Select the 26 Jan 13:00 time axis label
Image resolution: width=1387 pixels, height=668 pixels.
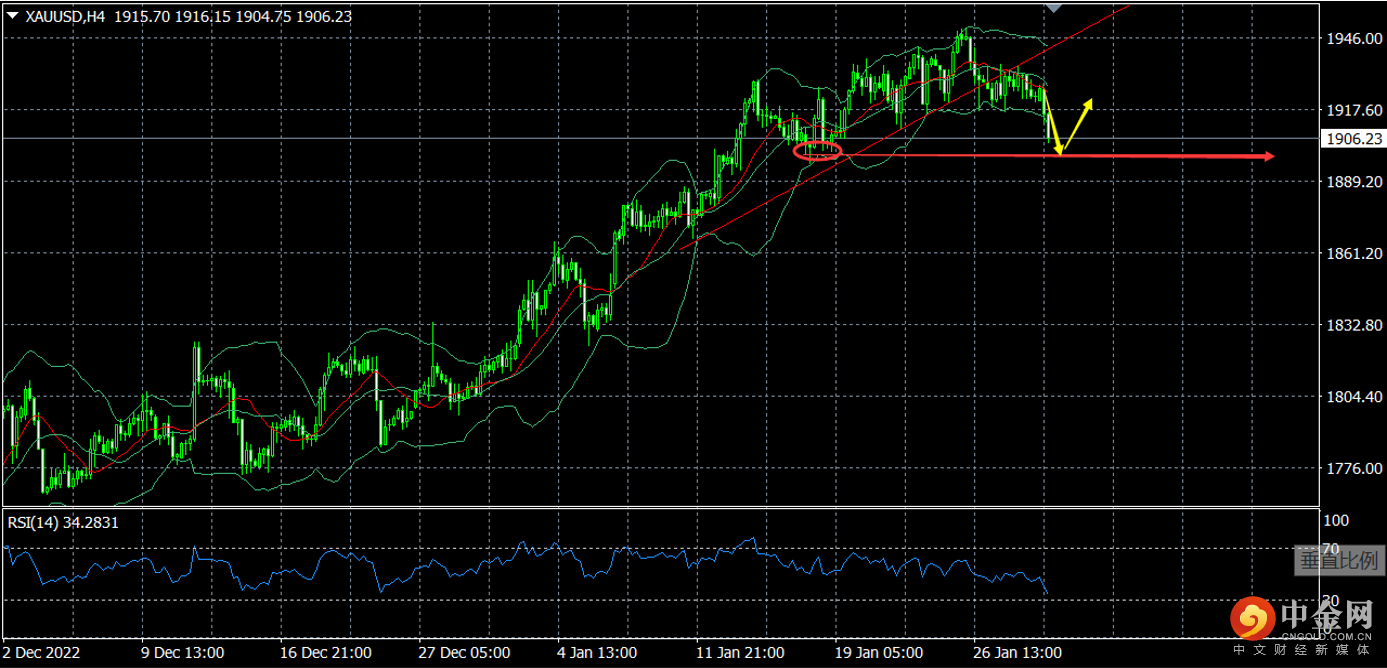coord(1018,653)
